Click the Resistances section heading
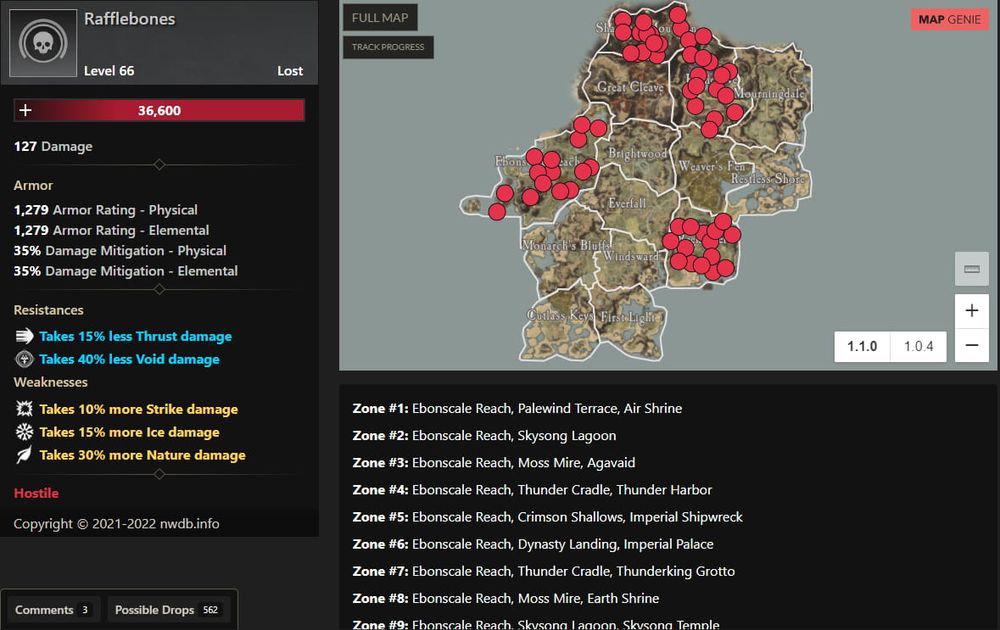Image resolution: width=1000 pixels, height=630 pixels. coord(48,310)
